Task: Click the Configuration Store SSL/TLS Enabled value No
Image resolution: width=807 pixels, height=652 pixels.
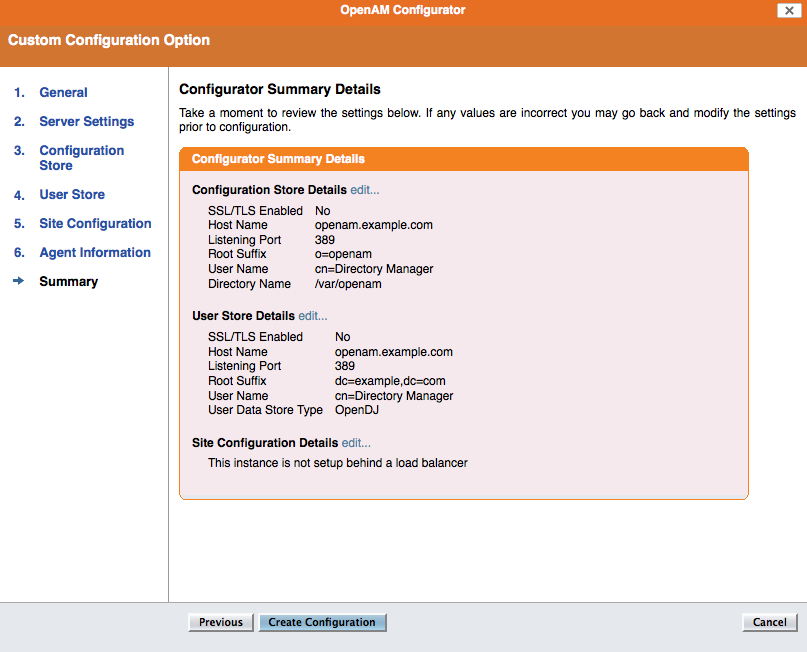Action: coord(323,211)
